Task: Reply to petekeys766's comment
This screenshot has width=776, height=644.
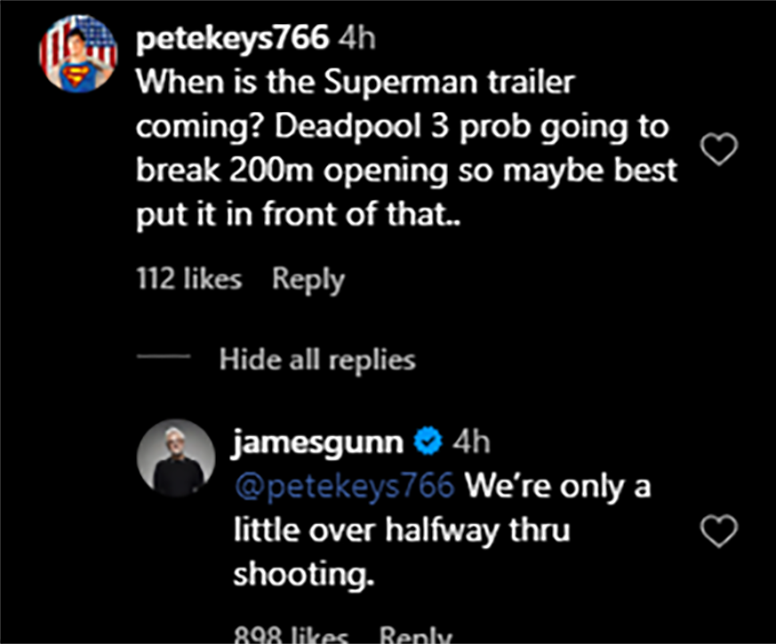Action: pyautogui.click(x=308, y=279)
